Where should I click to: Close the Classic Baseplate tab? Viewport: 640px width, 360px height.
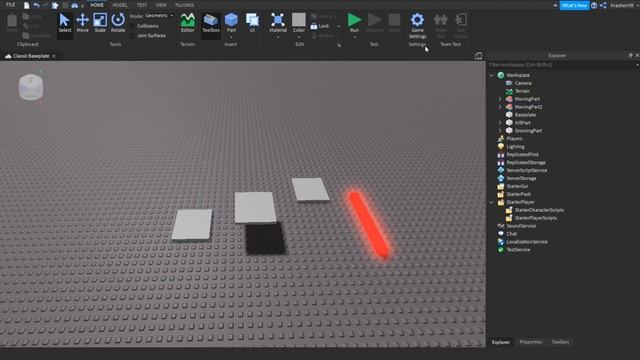click(x=54, y=56)
